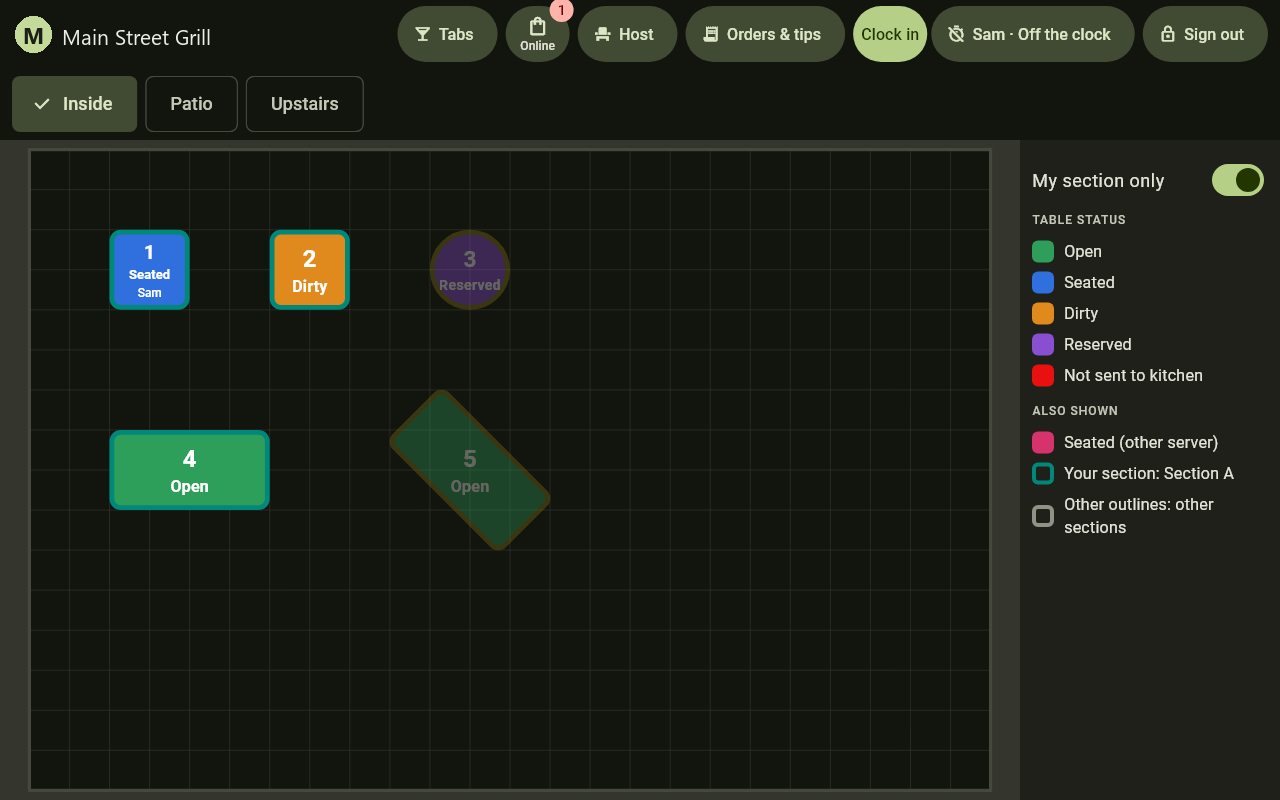Click the gray Other outlines swatch
The image size is (1280, 800).
1043,516
